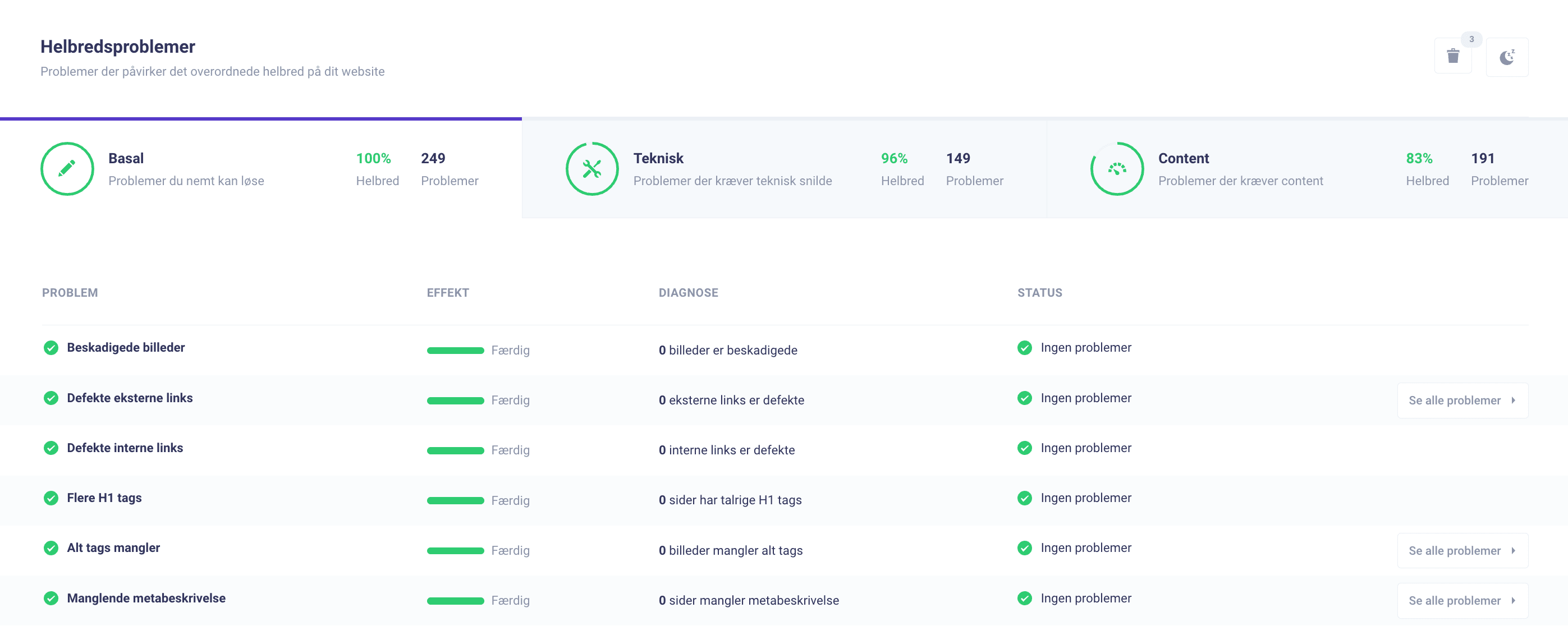Image resolution: width=1568 pixels, height=626 pixels.
Task: Click the PROBLEM column header
Action: click(70, 293)
